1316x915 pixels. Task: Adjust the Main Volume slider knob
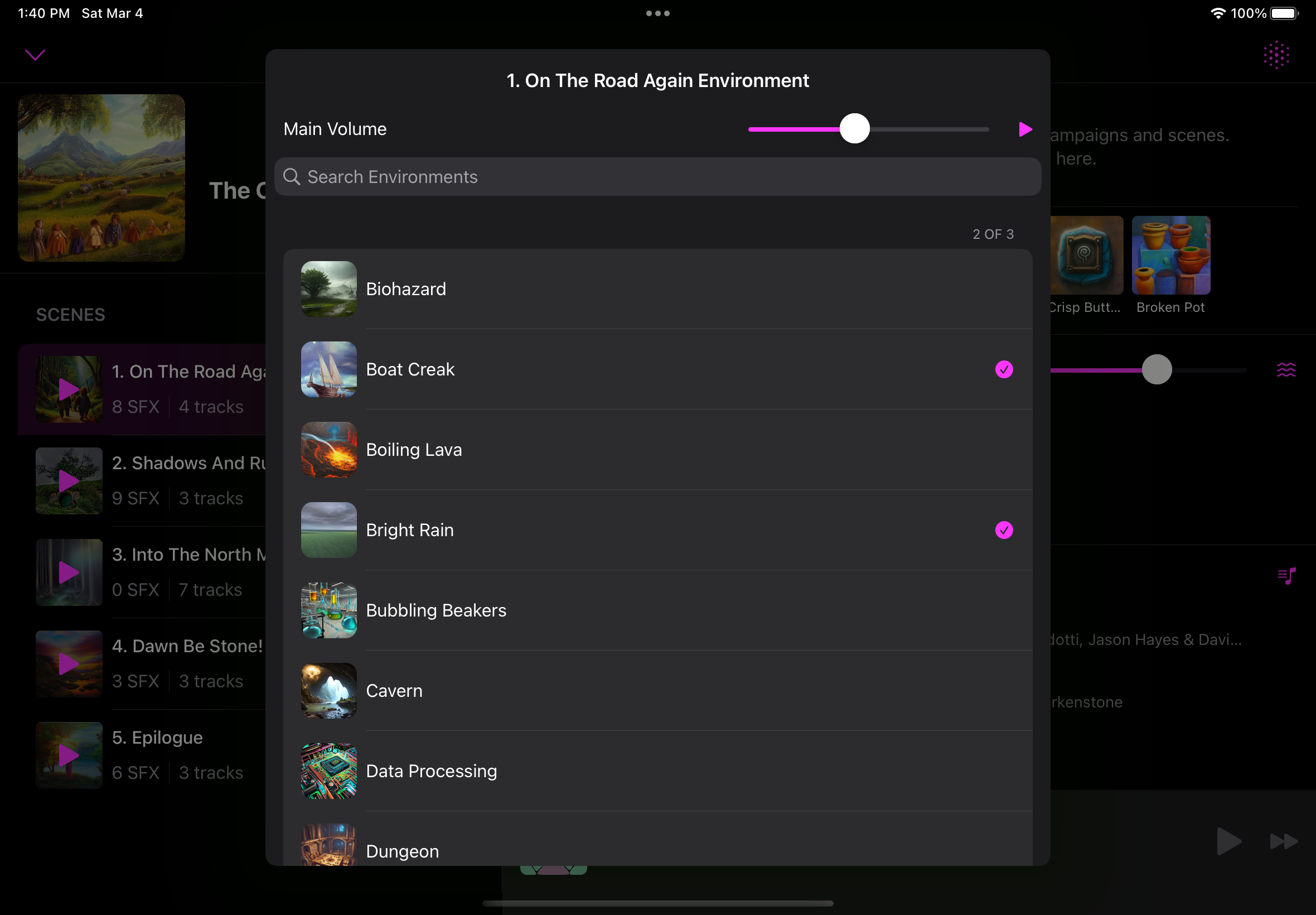(x=854, y=128)
